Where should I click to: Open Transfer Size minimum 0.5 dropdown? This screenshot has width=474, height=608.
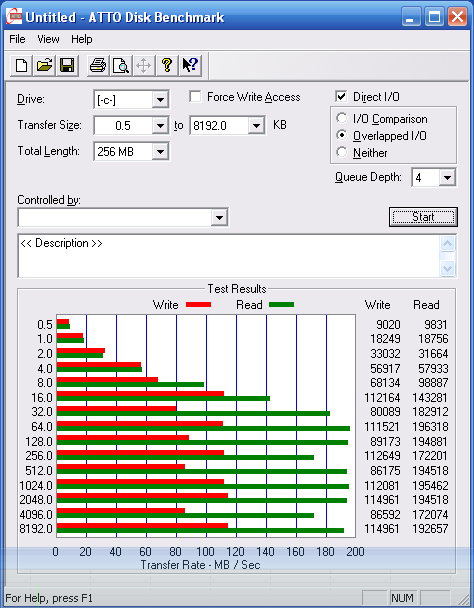(160, 126)
